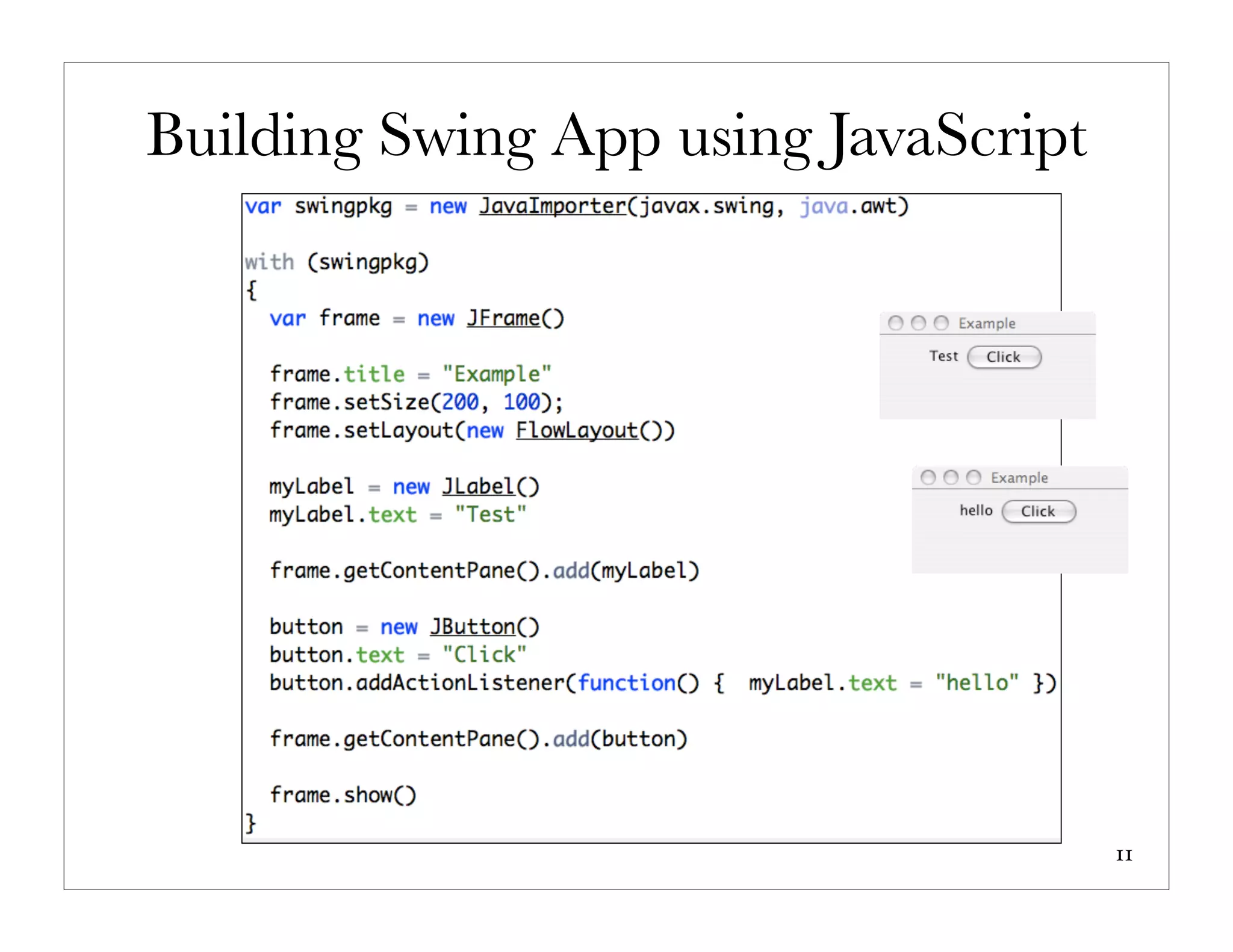Zoom the Example window showing the Test label
1233x952 pixels.
(x=941, y=323)
